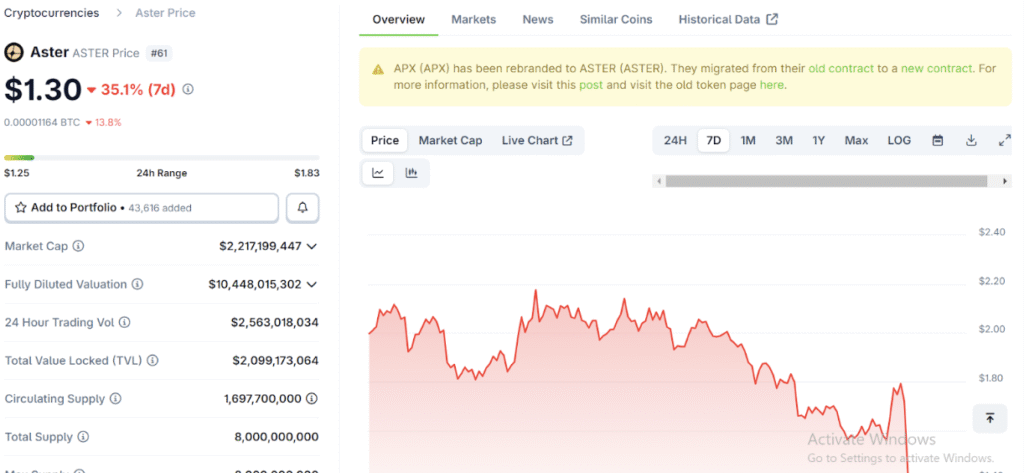Click Add to Portfolio button
1024x473 pixels.
(x=141, y=208)
